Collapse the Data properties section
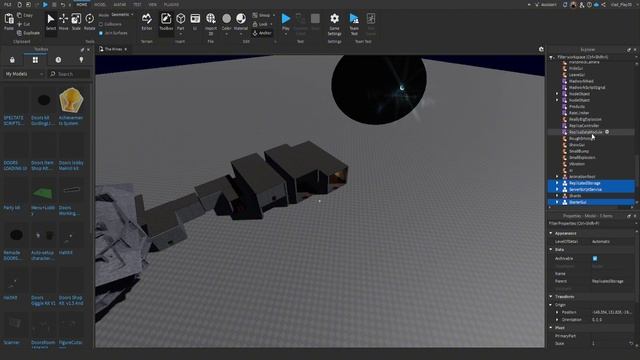Viewport: 640px width, 360px height. pyautogui.click(x=551, y=249)
